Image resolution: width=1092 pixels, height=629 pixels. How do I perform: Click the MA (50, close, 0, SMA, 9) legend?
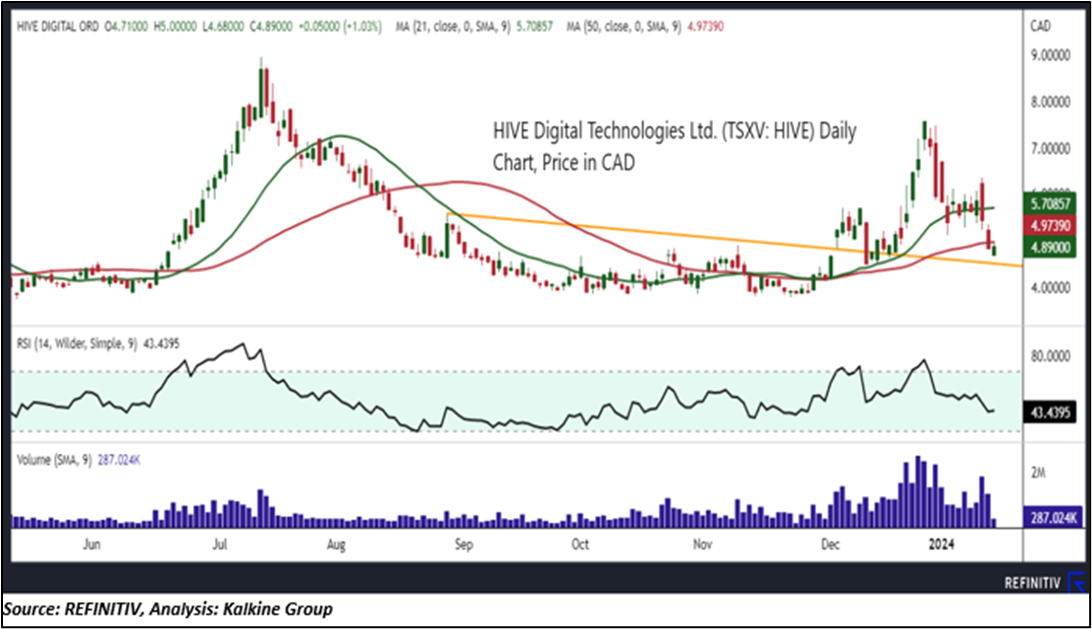624,27
